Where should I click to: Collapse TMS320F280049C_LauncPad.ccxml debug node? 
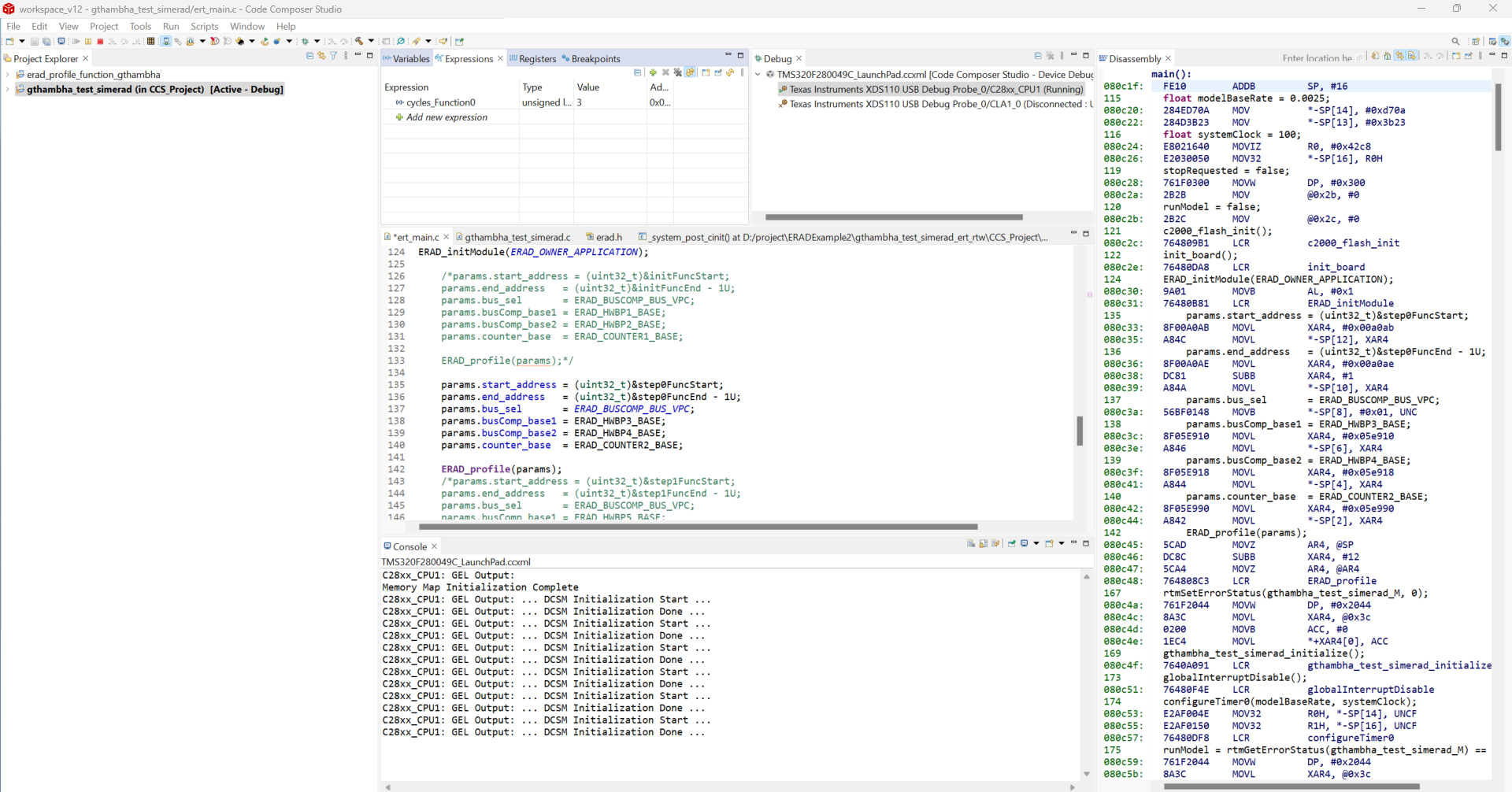[758, 75]
